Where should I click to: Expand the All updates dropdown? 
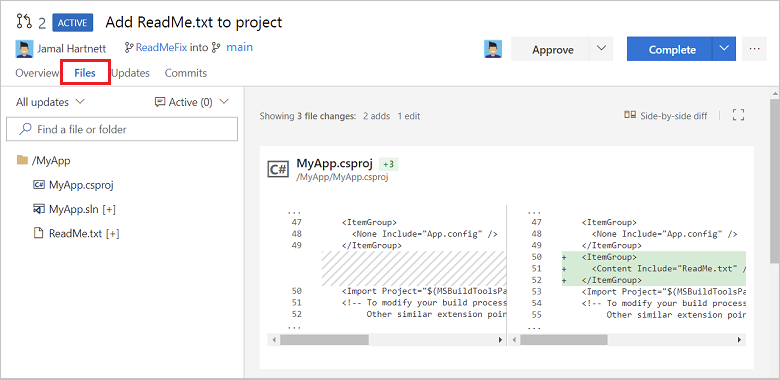pos(50,102)
